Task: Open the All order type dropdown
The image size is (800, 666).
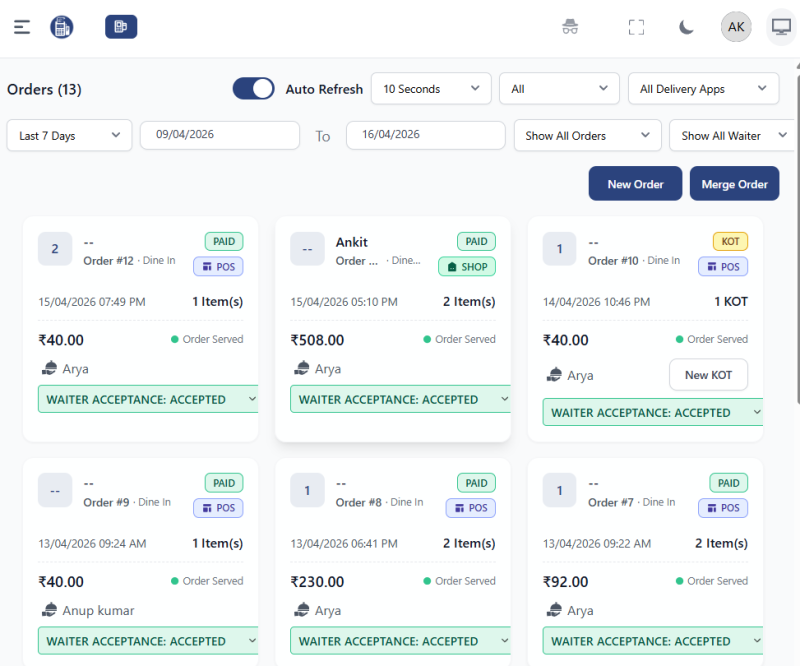Action: click(559, 89)
